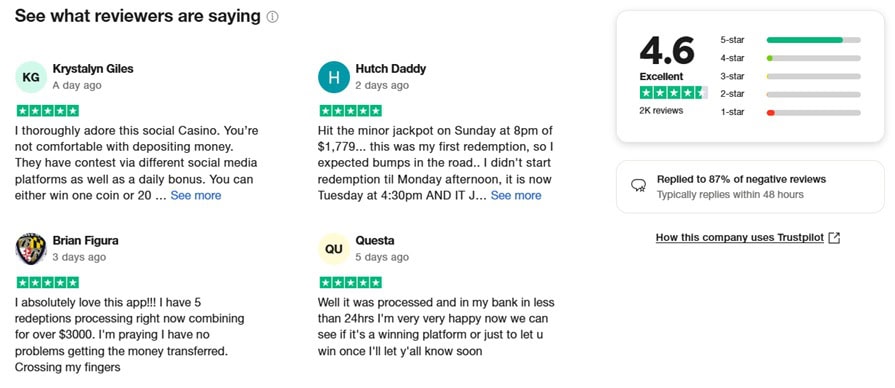Screen dimensions: 895x388
Task: Click the speech bubble icon for negative review replies
Action: [638, 185]
